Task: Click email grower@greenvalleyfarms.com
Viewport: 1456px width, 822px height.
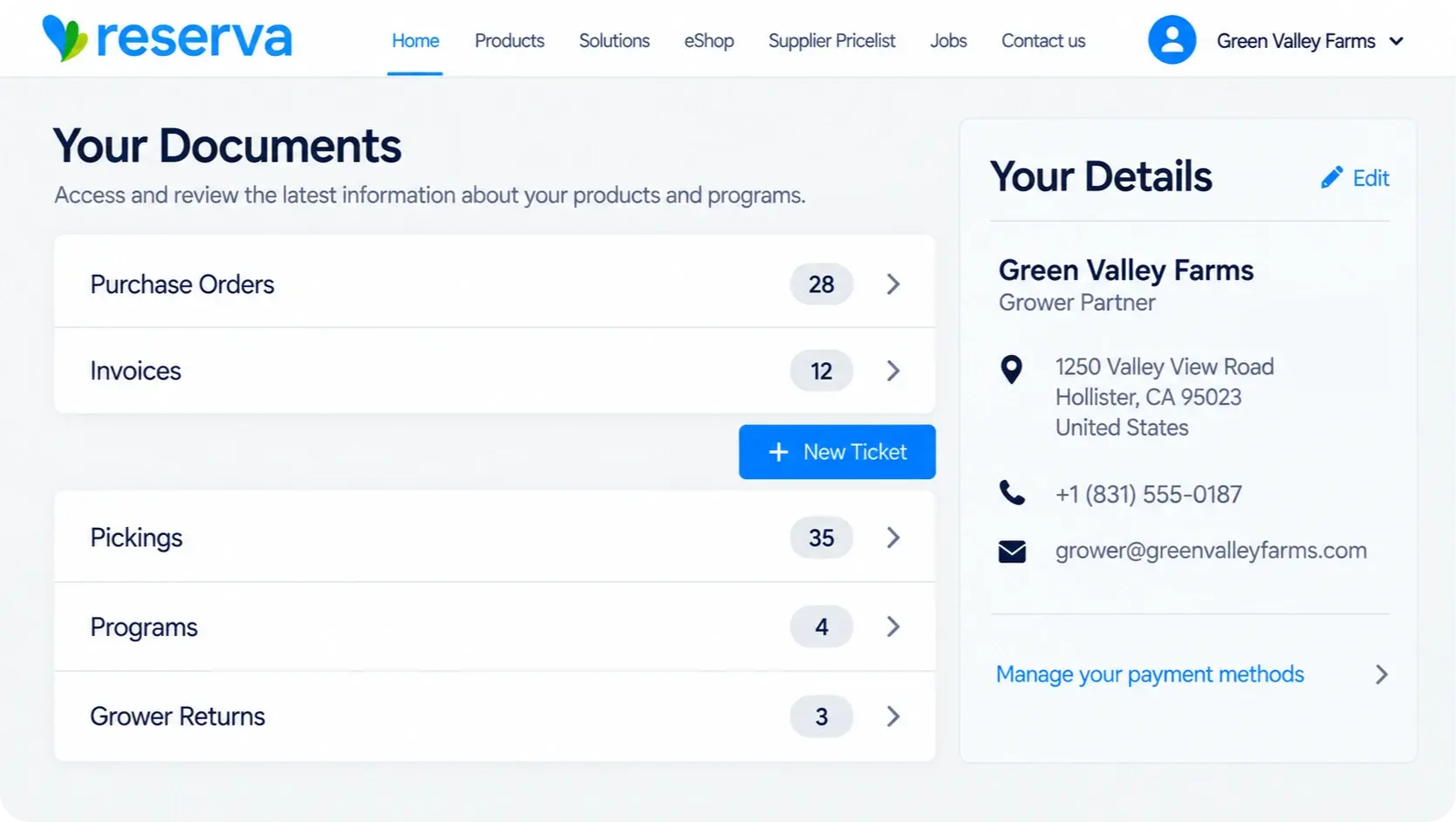Action: [1211, 551]
